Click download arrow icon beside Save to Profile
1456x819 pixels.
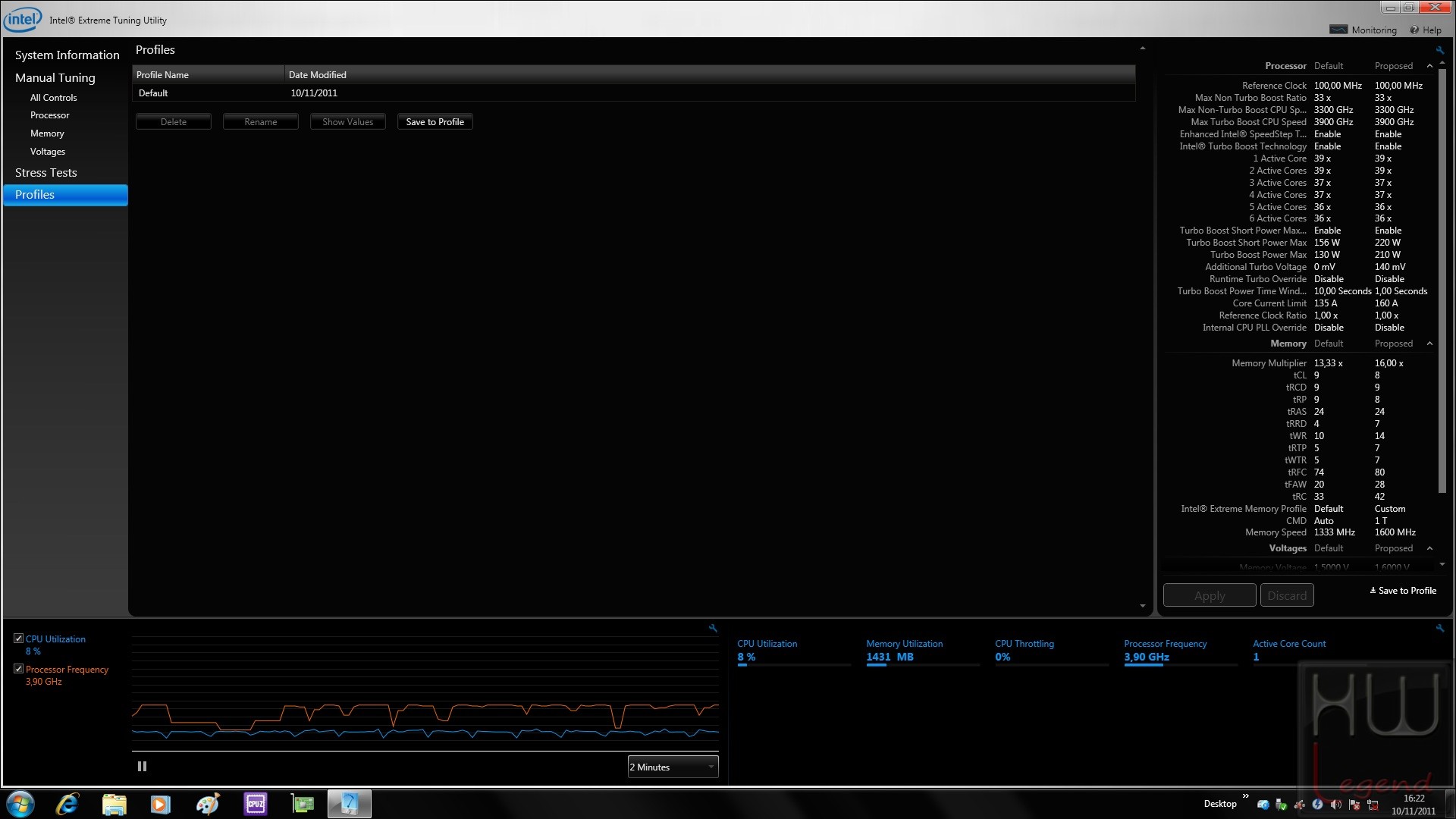[1373, 590]
